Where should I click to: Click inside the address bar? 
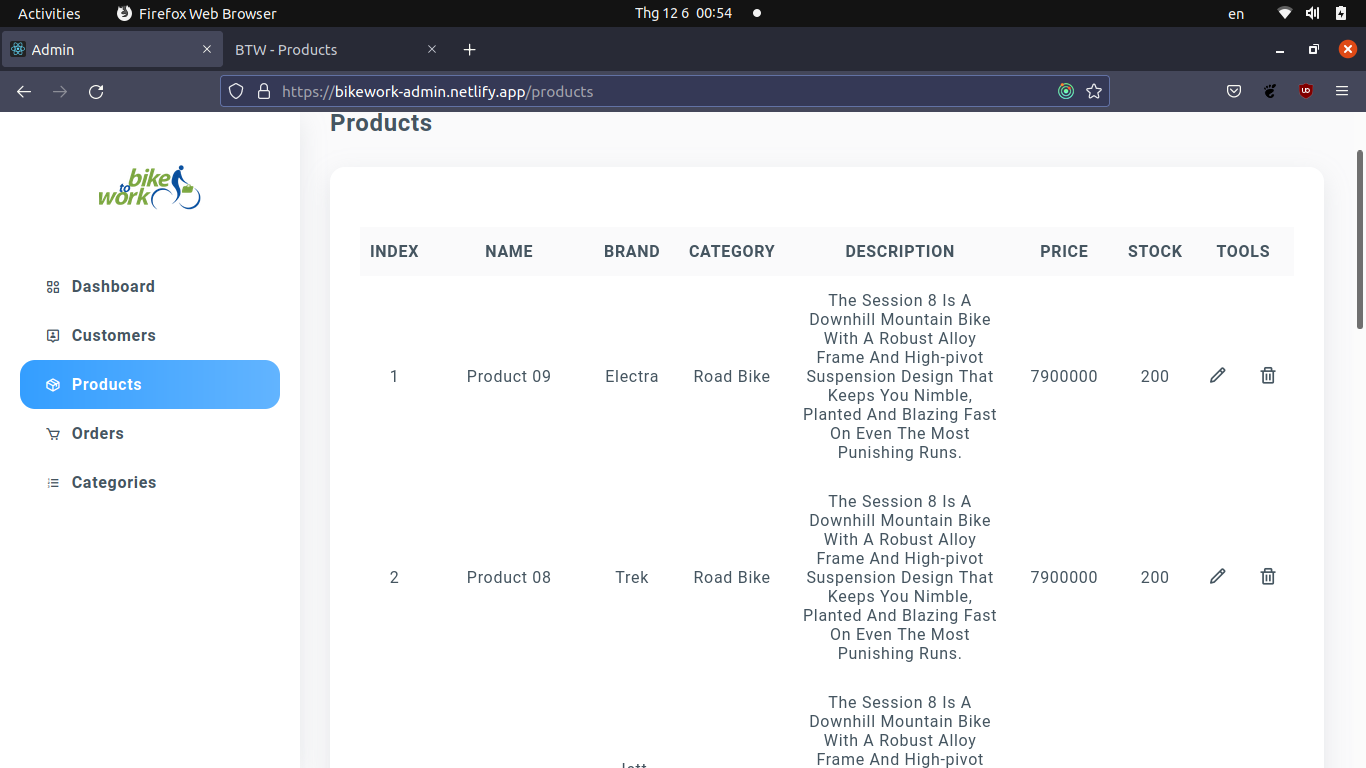point(600,91)
